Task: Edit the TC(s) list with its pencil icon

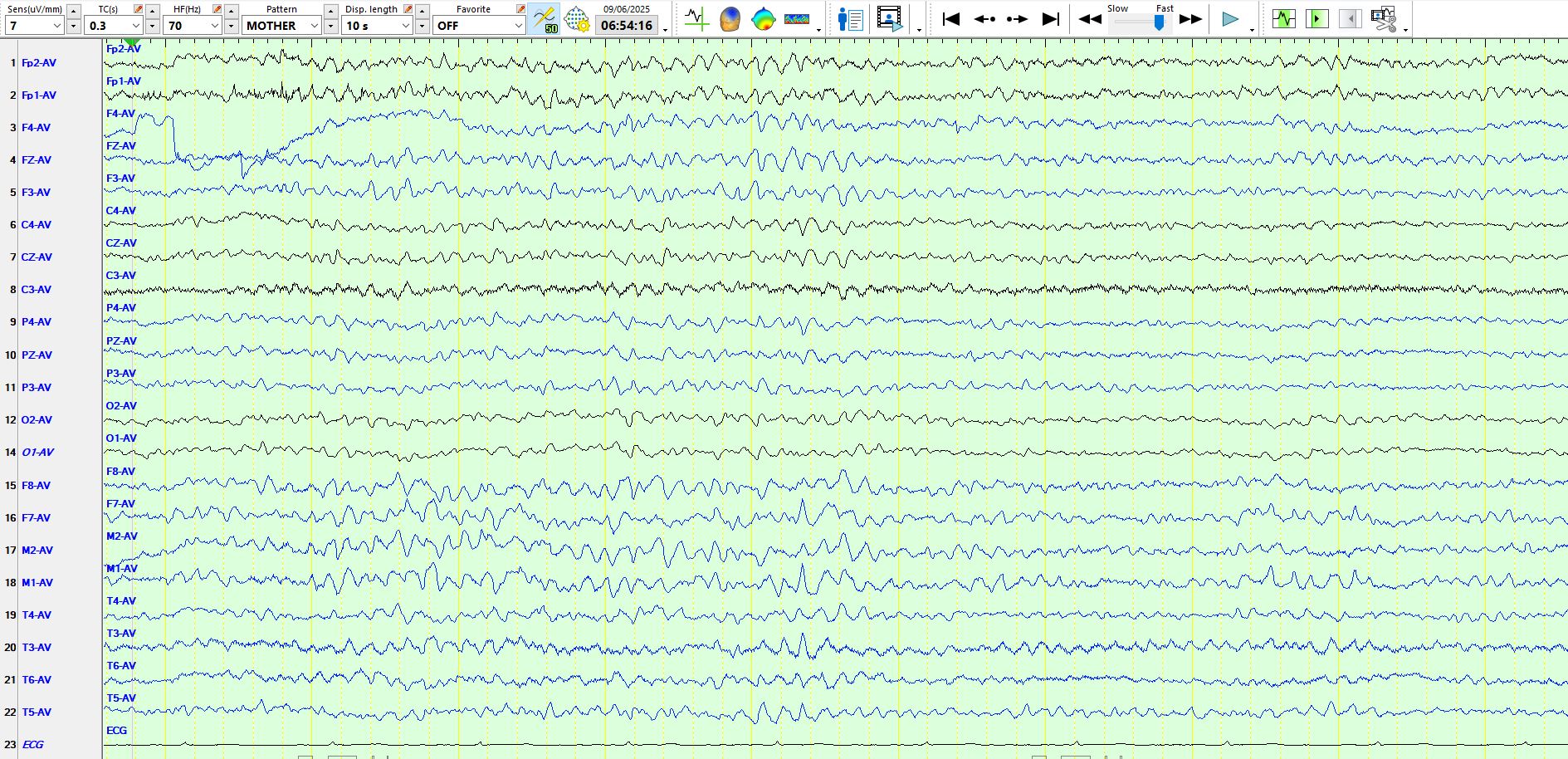Action: pyautogui.click(x=138, y=9)
